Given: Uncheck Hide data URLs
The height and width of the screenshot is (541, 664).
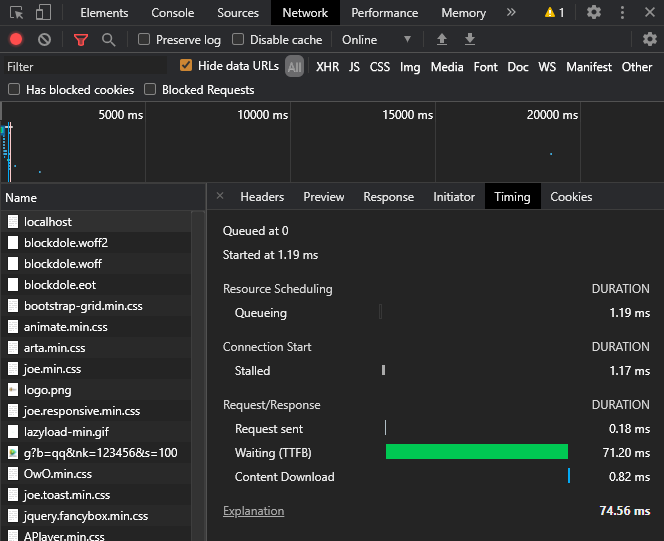Looking at the screenshot, I should click(x=186, y=66).
